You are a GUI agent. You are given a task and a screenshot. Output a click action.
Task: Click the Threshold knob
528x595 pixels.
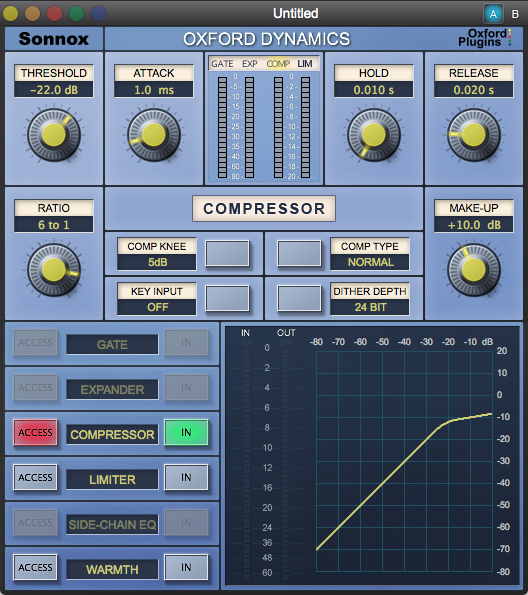point(54,134)
